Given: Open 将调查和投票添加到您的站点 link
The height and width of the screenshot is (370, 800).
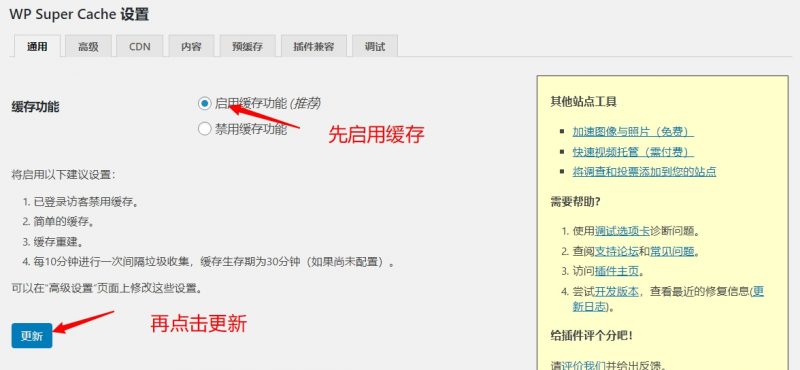Looking at the screenshot, I should 644,171.
